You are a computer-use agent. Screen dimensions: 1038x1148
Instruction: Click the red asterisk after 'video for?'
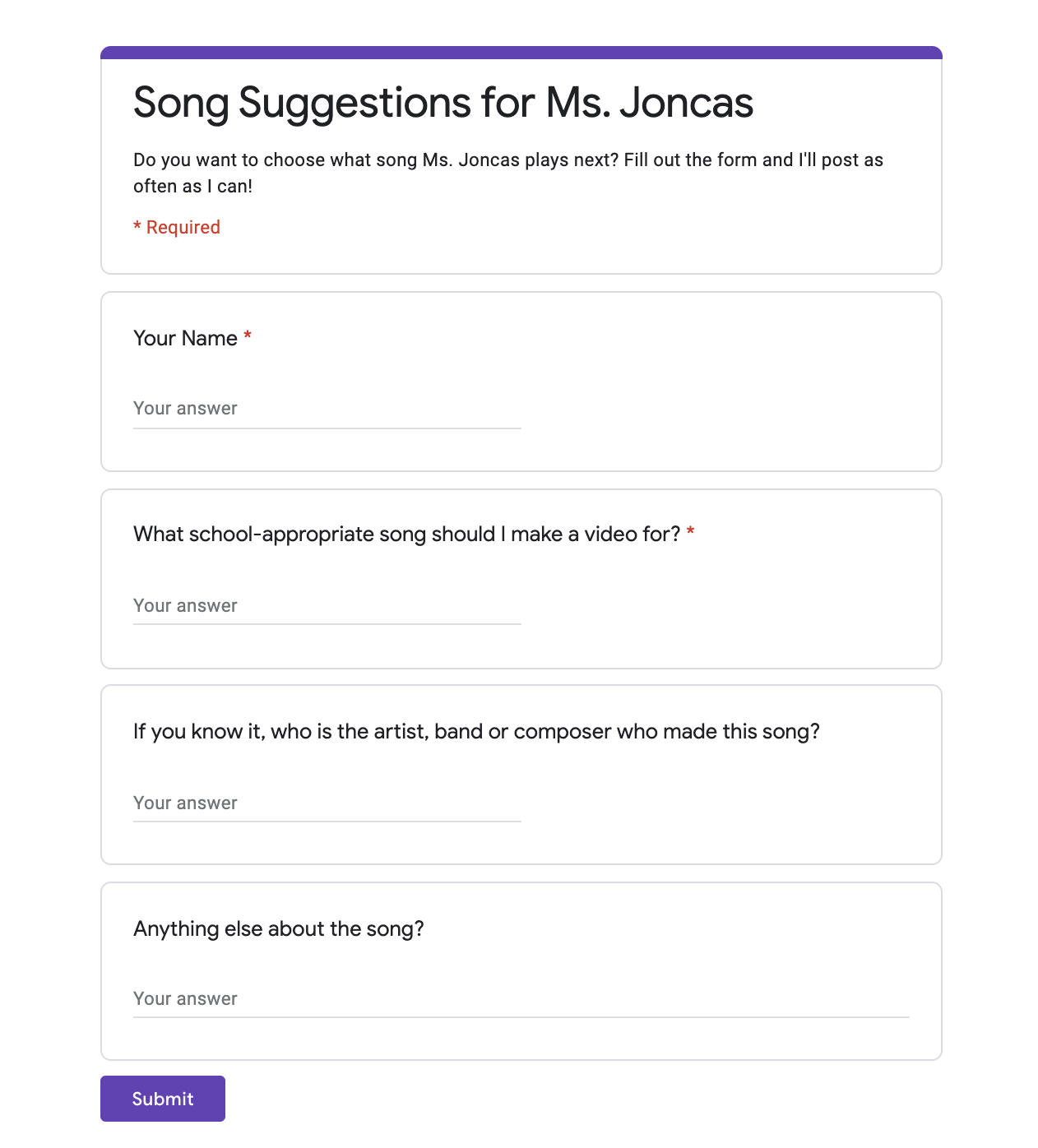coord(691,534)
